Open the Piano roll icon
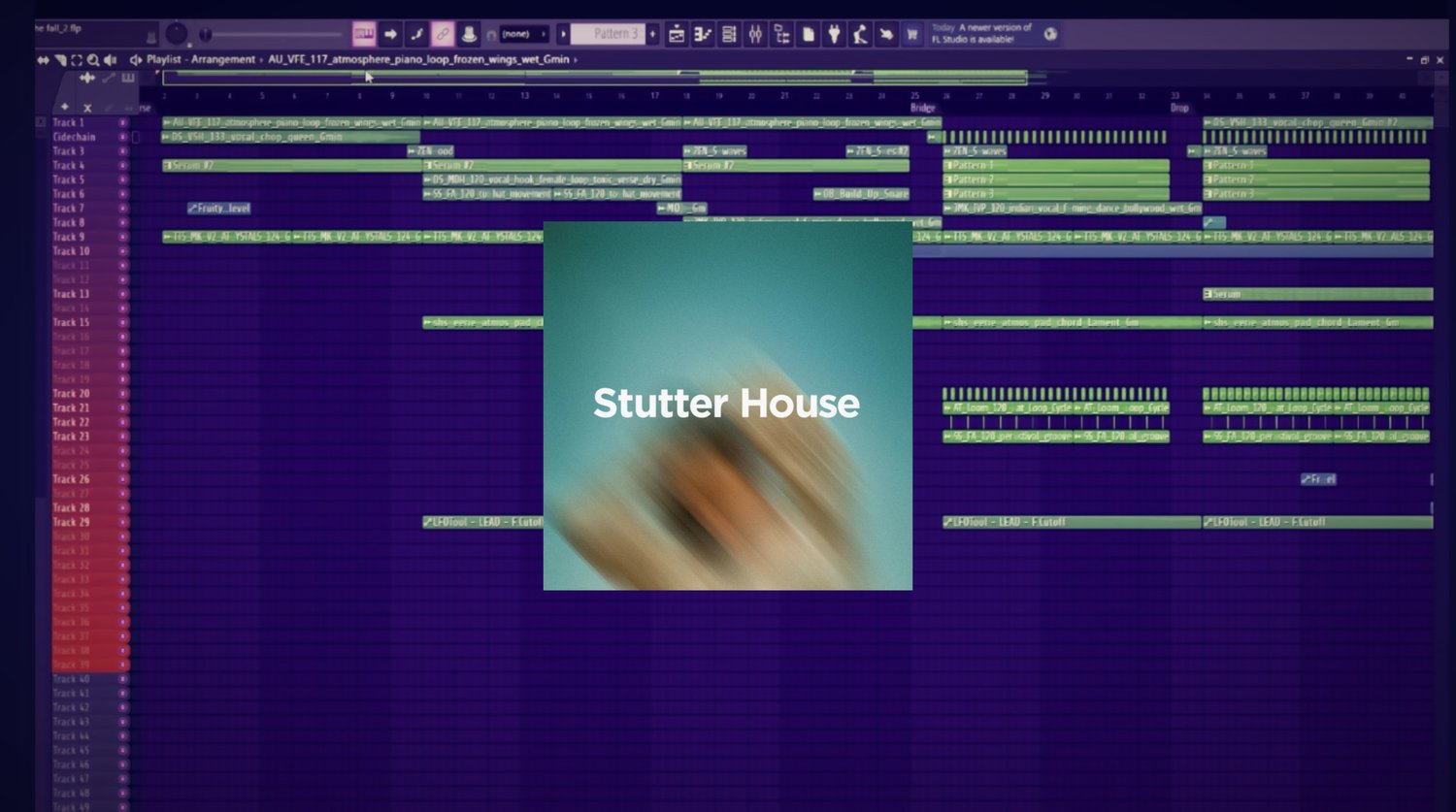The width and height of the screenshot is (1456, 812). point(703,34)
